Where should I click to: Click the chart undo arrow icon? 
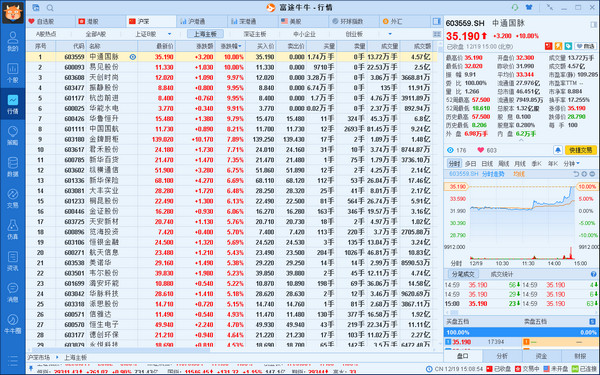(x=576, y=174)
